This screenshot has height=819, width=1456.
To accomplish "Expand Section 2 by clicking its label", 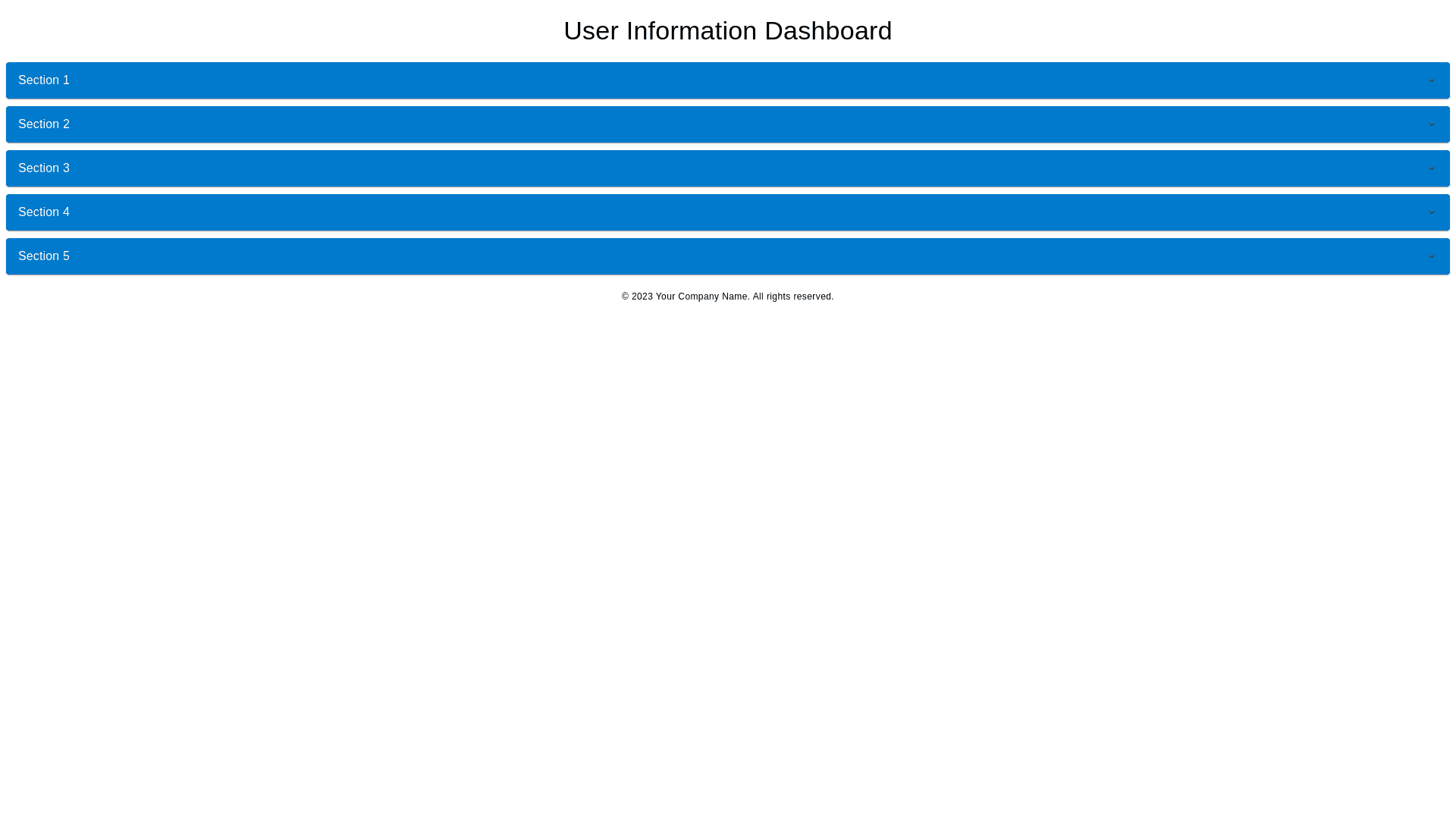I will [x=44, y=124].
